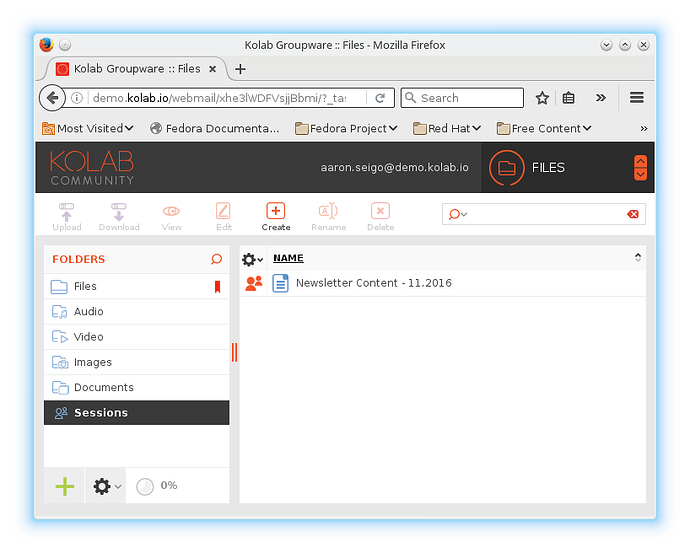Click the aaron.seigo@demo.kolab.io account name

pos(394,168)
